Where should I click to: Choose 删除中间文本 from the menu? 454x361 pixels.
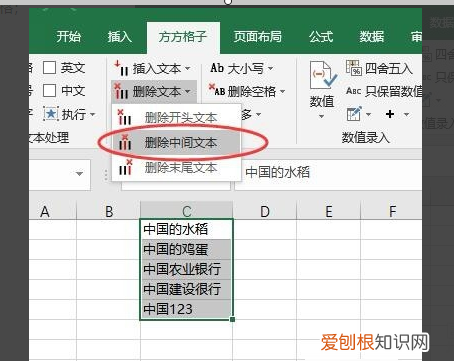click(176, 143)
